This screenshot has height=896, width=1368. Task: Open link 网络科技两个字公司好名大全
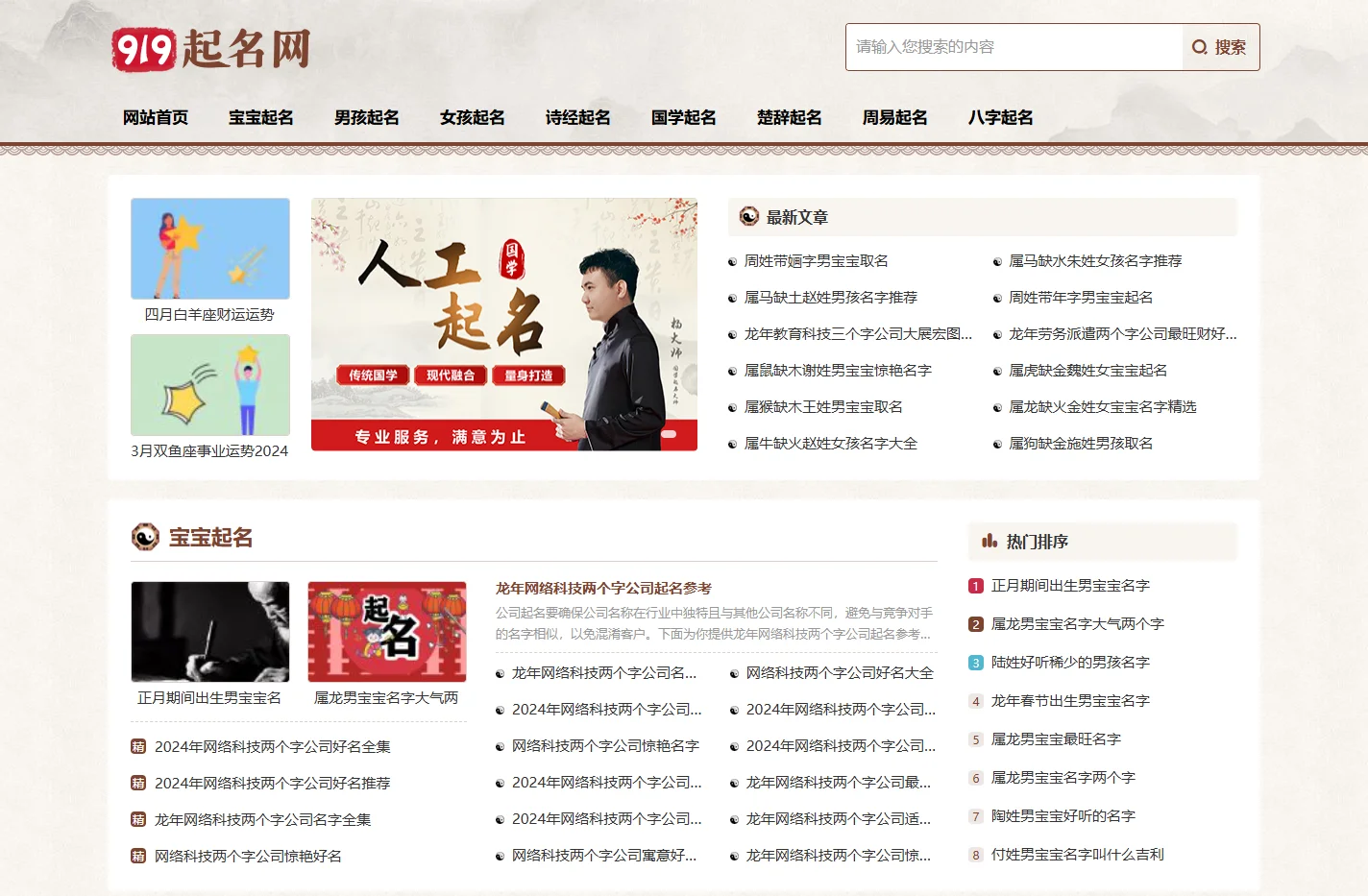pyautogui.click(x=840, y=673)
